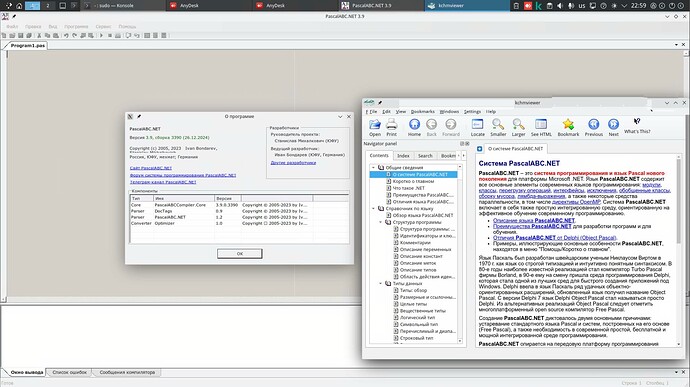
Task: Open the View menu in kchmviewer
Action: 401,111
